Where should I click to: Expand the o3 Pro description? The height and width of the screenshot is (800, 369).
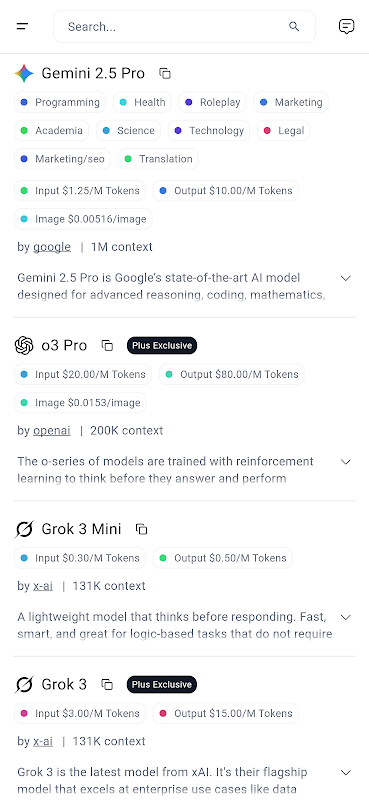[x=346, y=462]
